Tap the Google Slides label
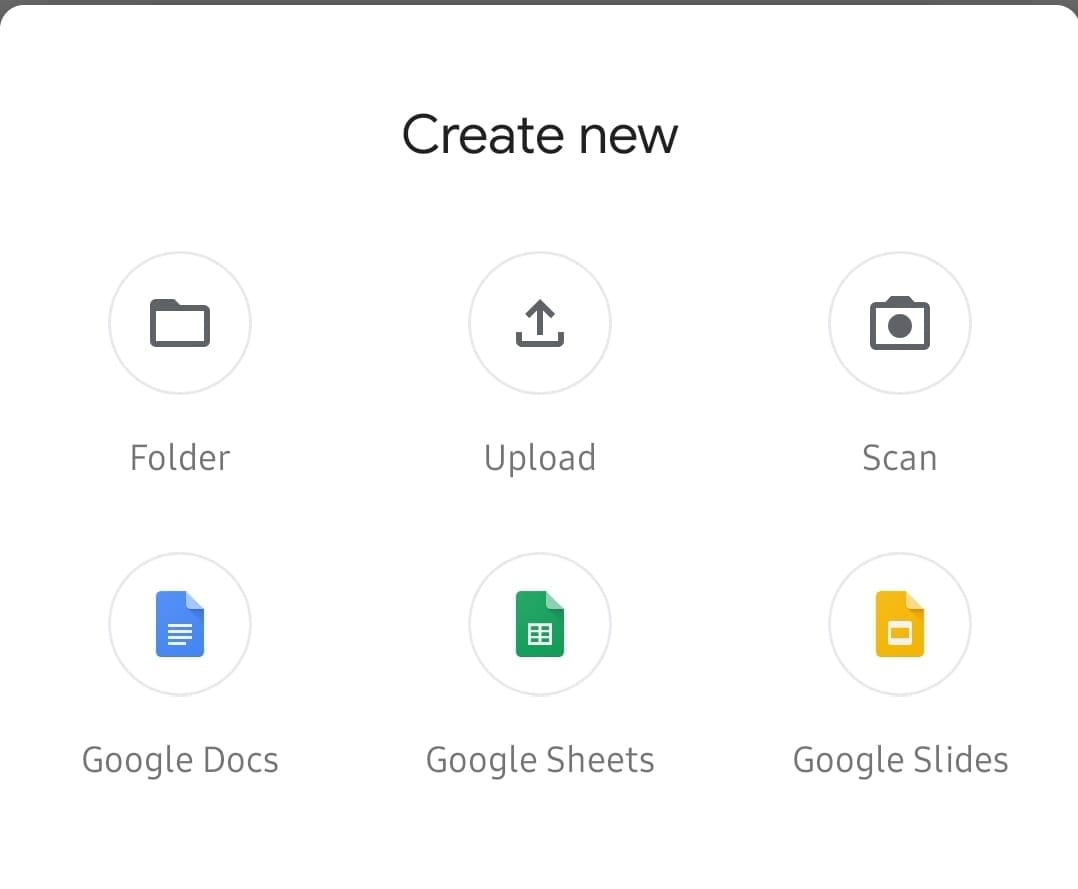 click(x=899, y=759)
